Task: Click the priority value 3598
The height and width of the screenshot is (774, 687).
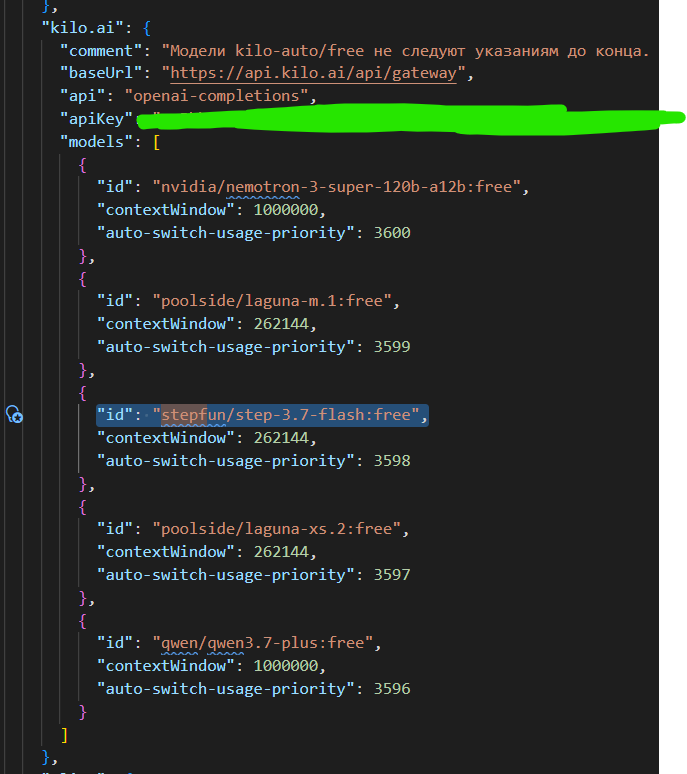Action: [392, 461]
